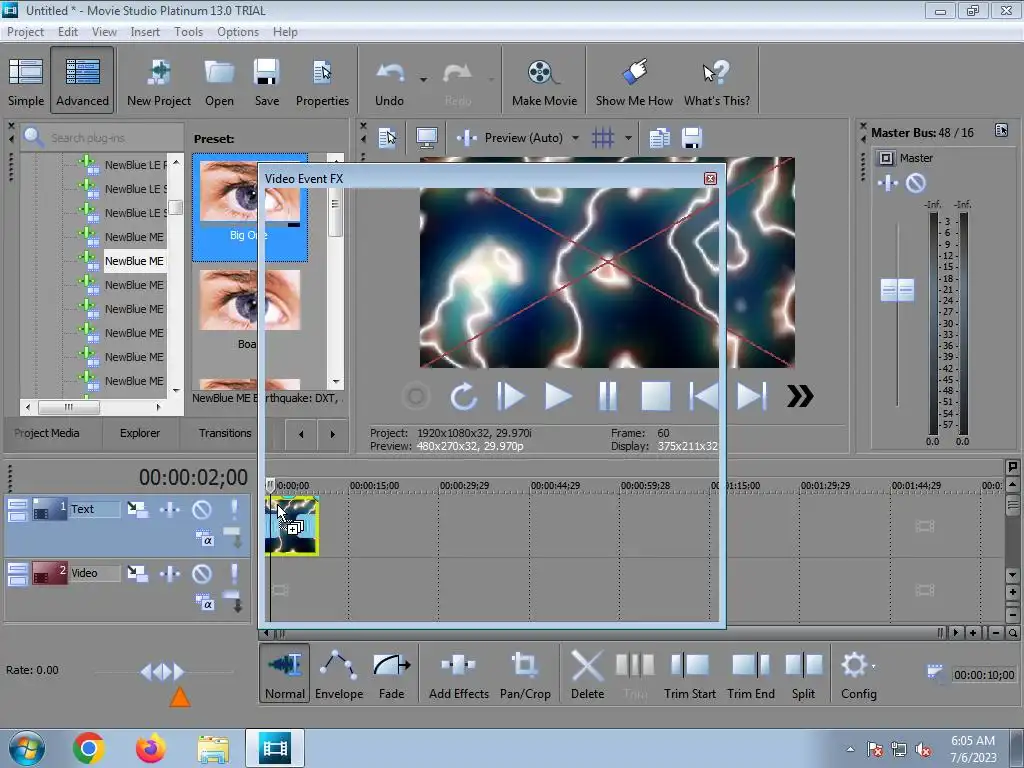The height and width of the screenshot is (768, 1024).
Task: Switch to Project Media tab
Action: (x=46, y=433)
